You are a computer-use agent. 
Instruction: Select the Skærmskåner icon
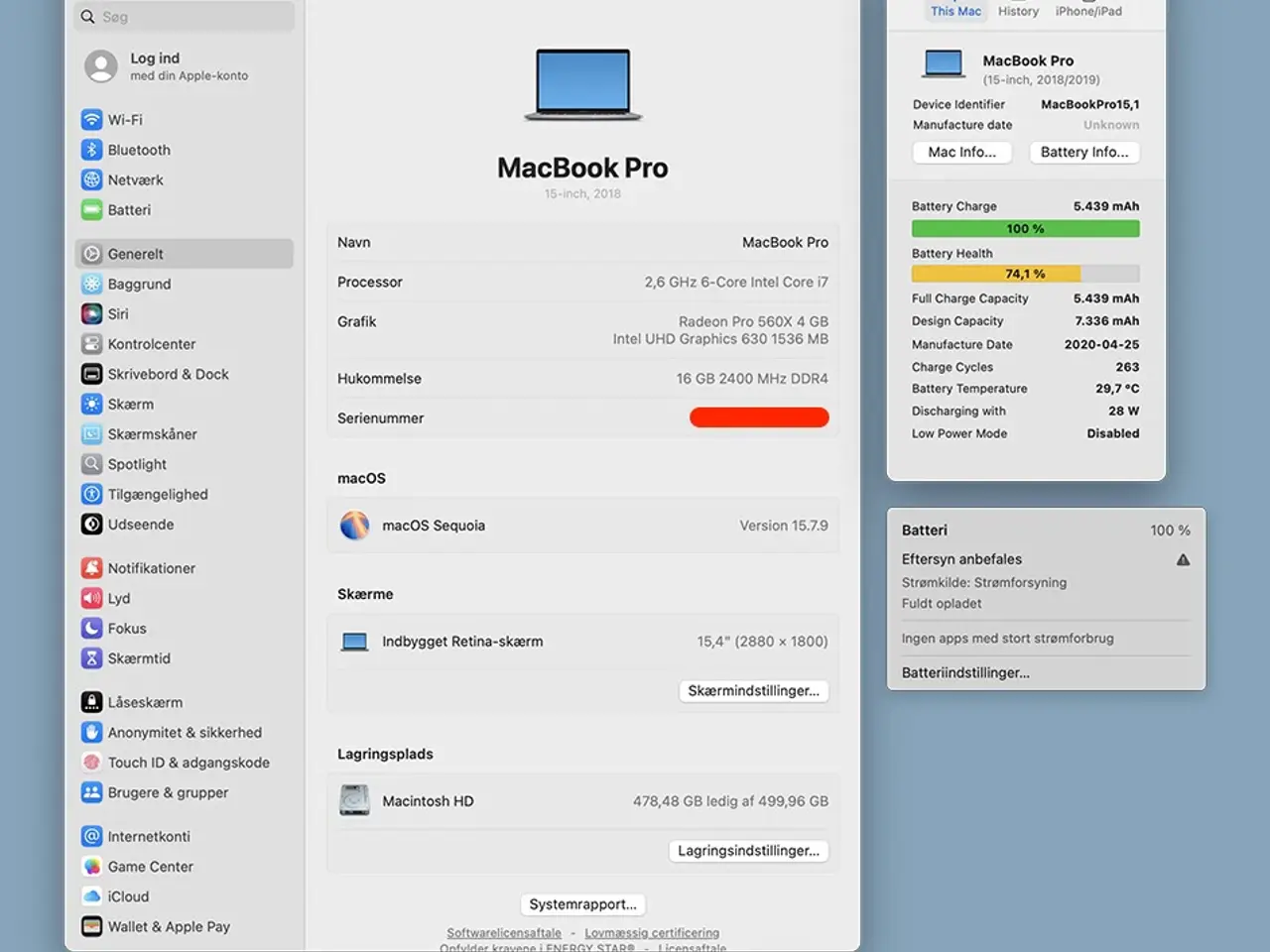pyautogui.click(x=91, y=434)
